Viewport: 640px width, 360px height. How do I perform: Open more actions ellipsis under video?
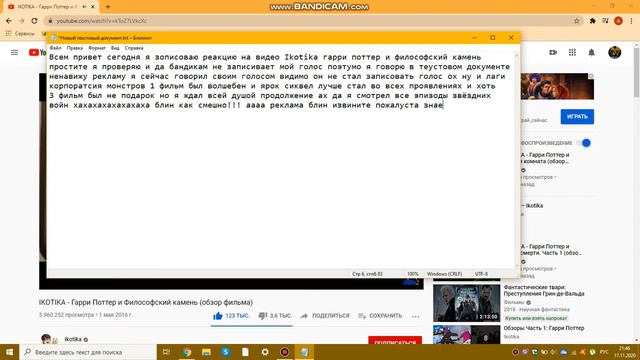tap(416, 316)
